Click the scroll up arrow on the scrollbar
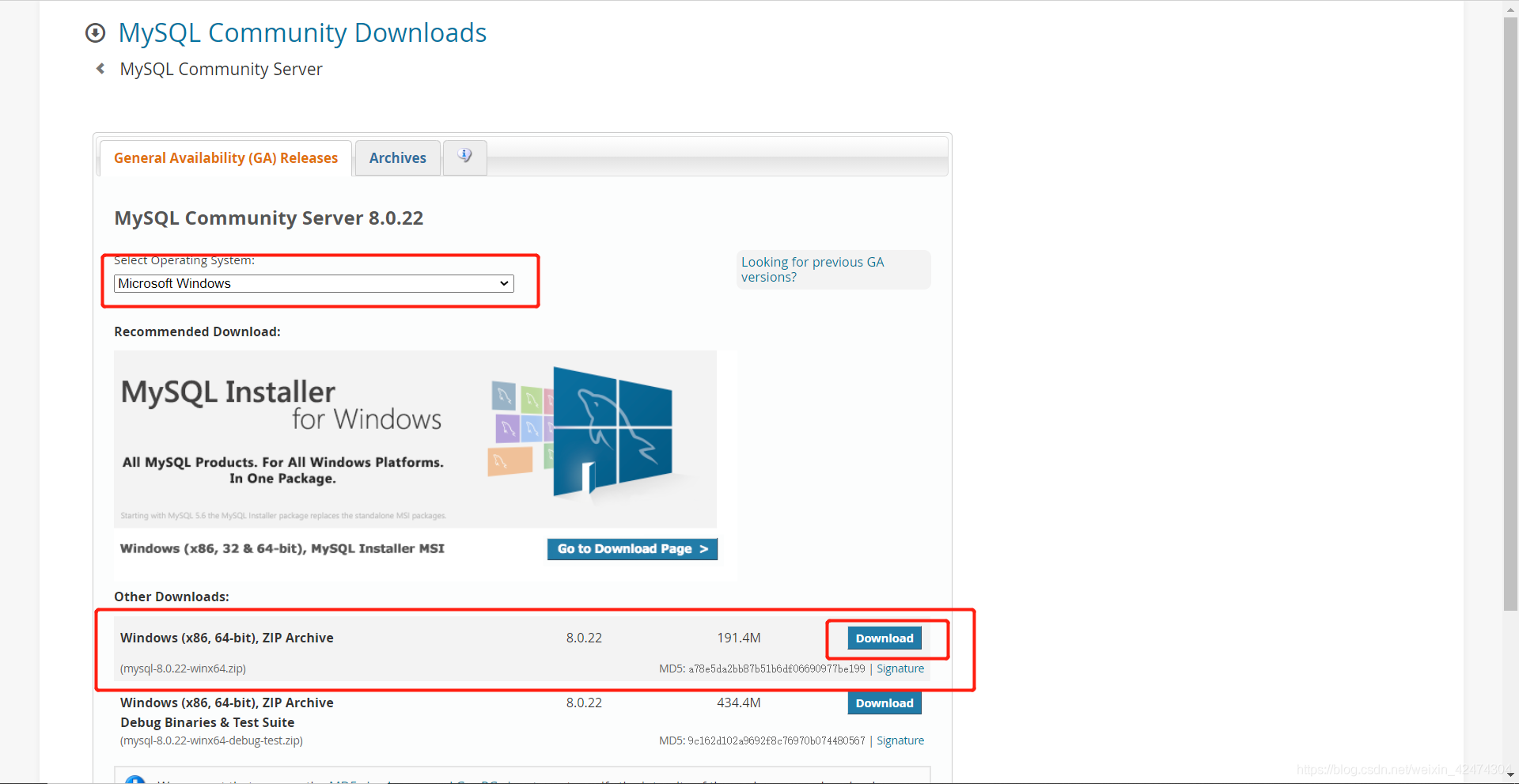 tap(1510, 8)
